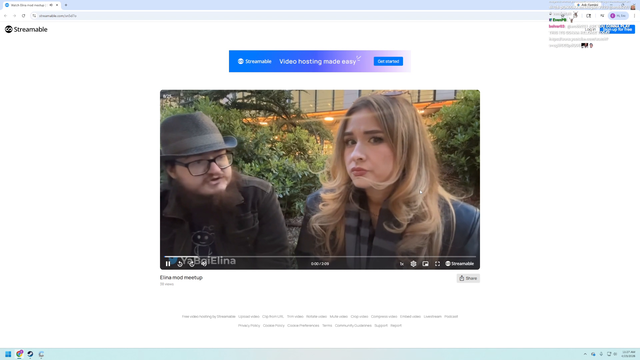Open the Podcast footer link
Screen dimensions: 640x360
(451, 317)
